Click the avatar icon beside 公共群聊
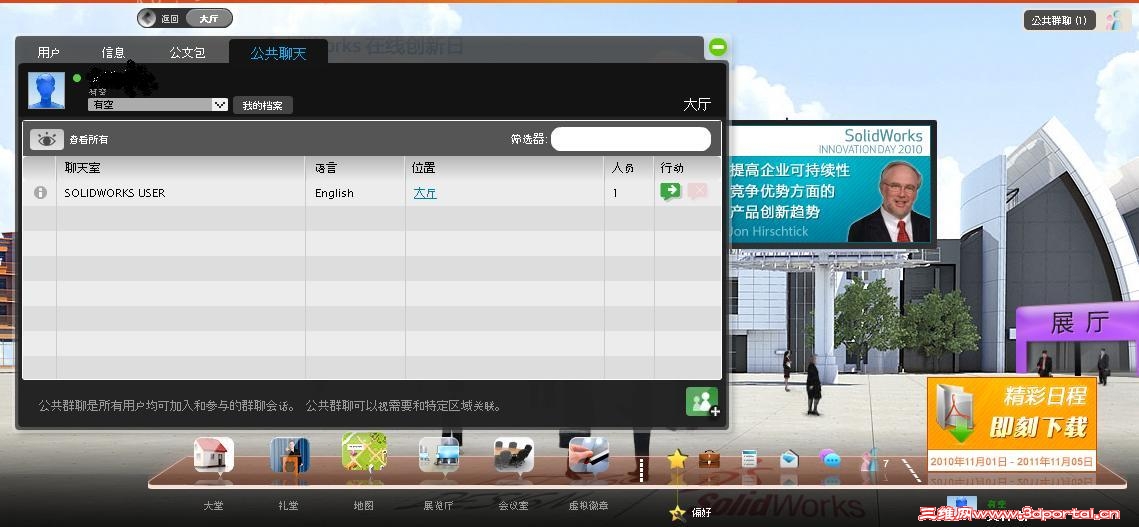This screenshot has width=1139, height=527. coord(1113,20)
